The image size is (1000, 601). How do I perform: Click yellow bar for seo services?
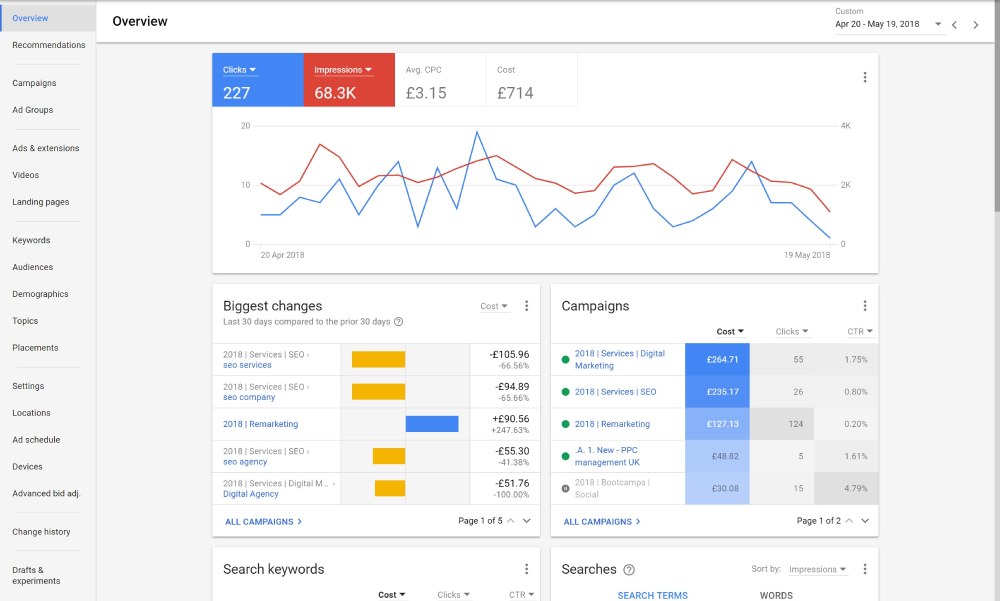tap(378, 360)
